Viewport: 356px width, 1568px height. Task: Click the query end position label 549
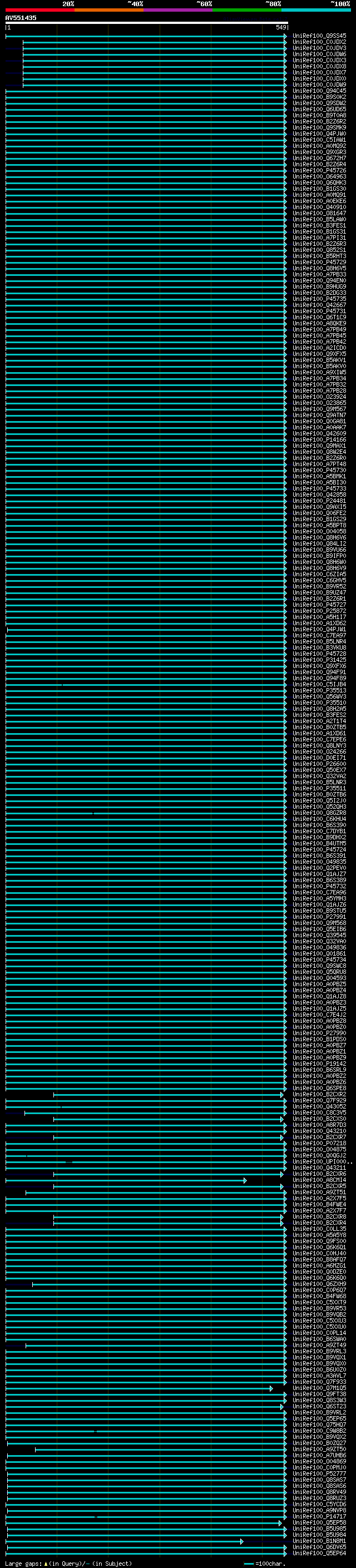[280, 27]
